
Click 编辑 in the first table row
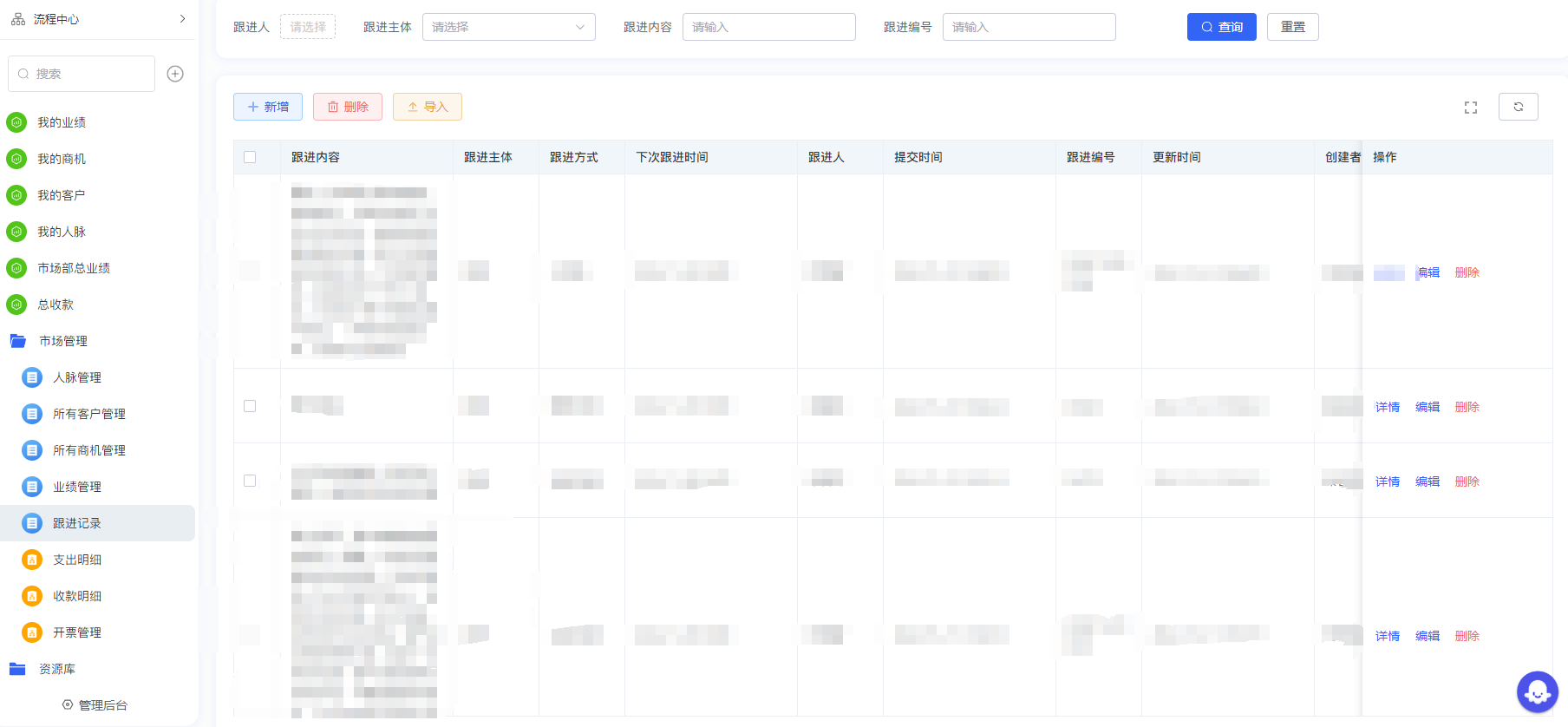click(1428, 272)
